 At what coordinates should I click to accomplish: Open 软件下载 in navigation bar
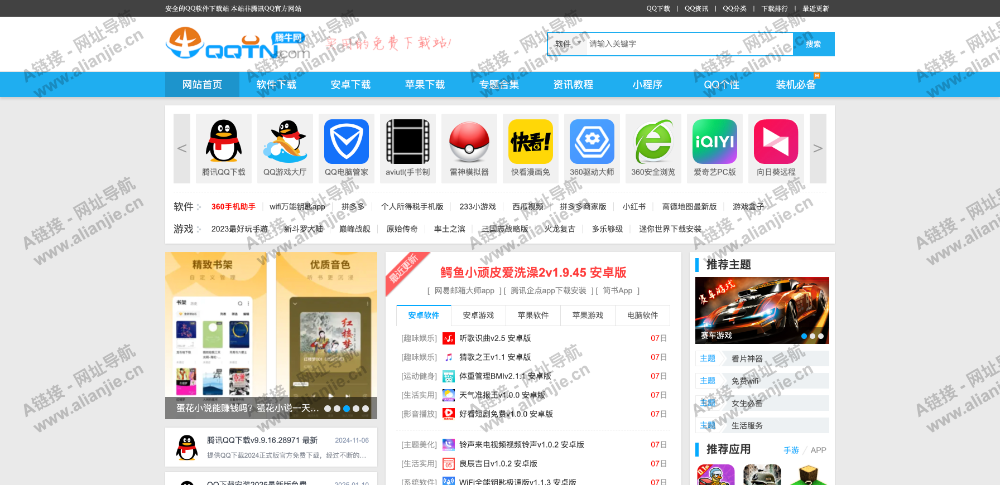pyautogui.click(x=276, y=84)
